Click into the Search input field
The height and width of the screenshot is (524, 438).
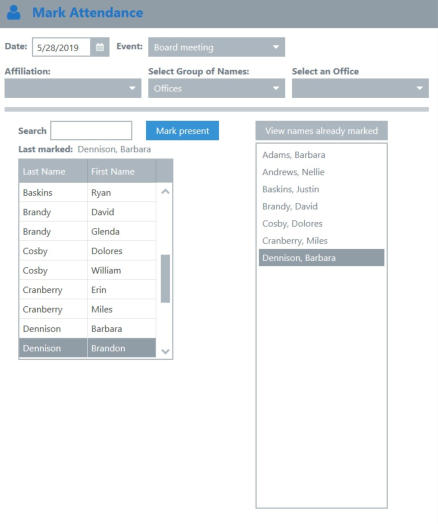(x=91, y=131)
